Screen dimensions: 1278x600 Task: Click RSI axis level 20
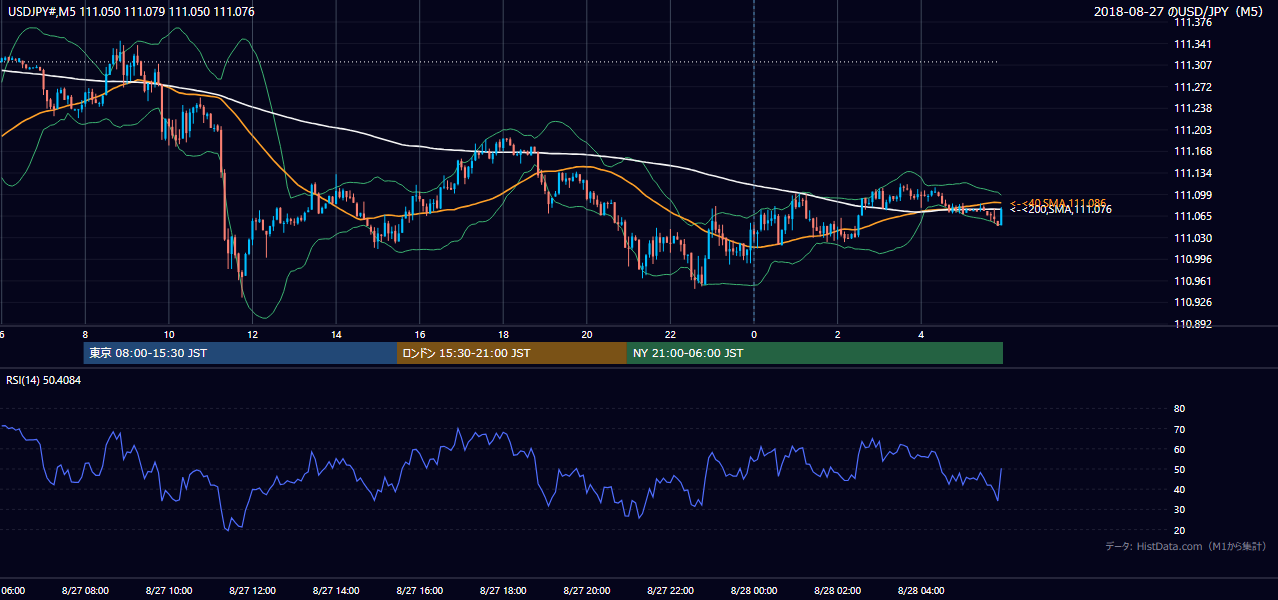pyautogui.click(x=1179, y=530)
